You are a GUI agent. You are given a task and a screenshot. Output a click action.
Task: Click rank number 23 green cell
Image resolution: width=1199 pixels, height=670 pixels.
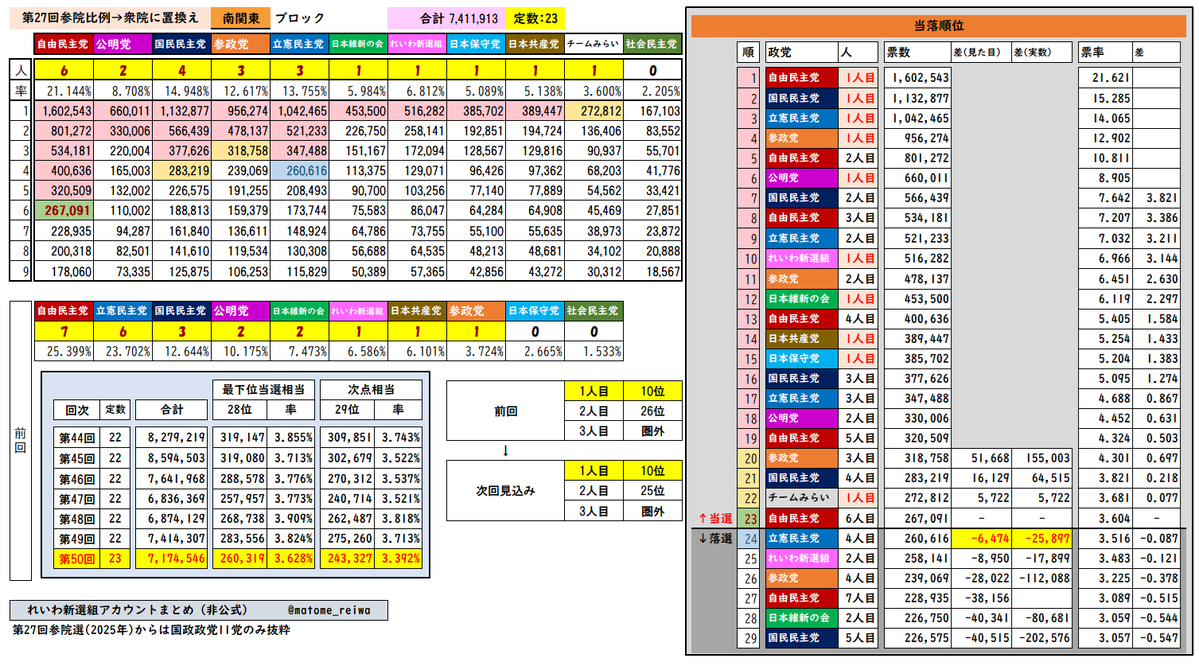[x=749, y=519]
